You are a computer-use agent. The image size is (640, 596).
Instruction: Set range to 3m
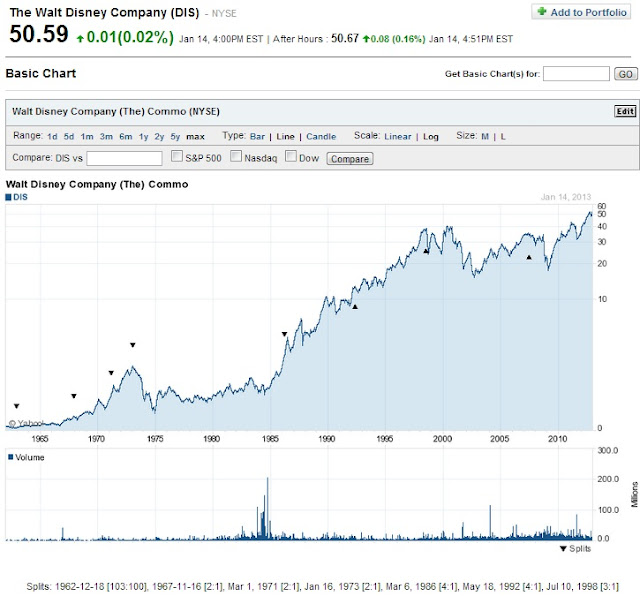(106, 136)
